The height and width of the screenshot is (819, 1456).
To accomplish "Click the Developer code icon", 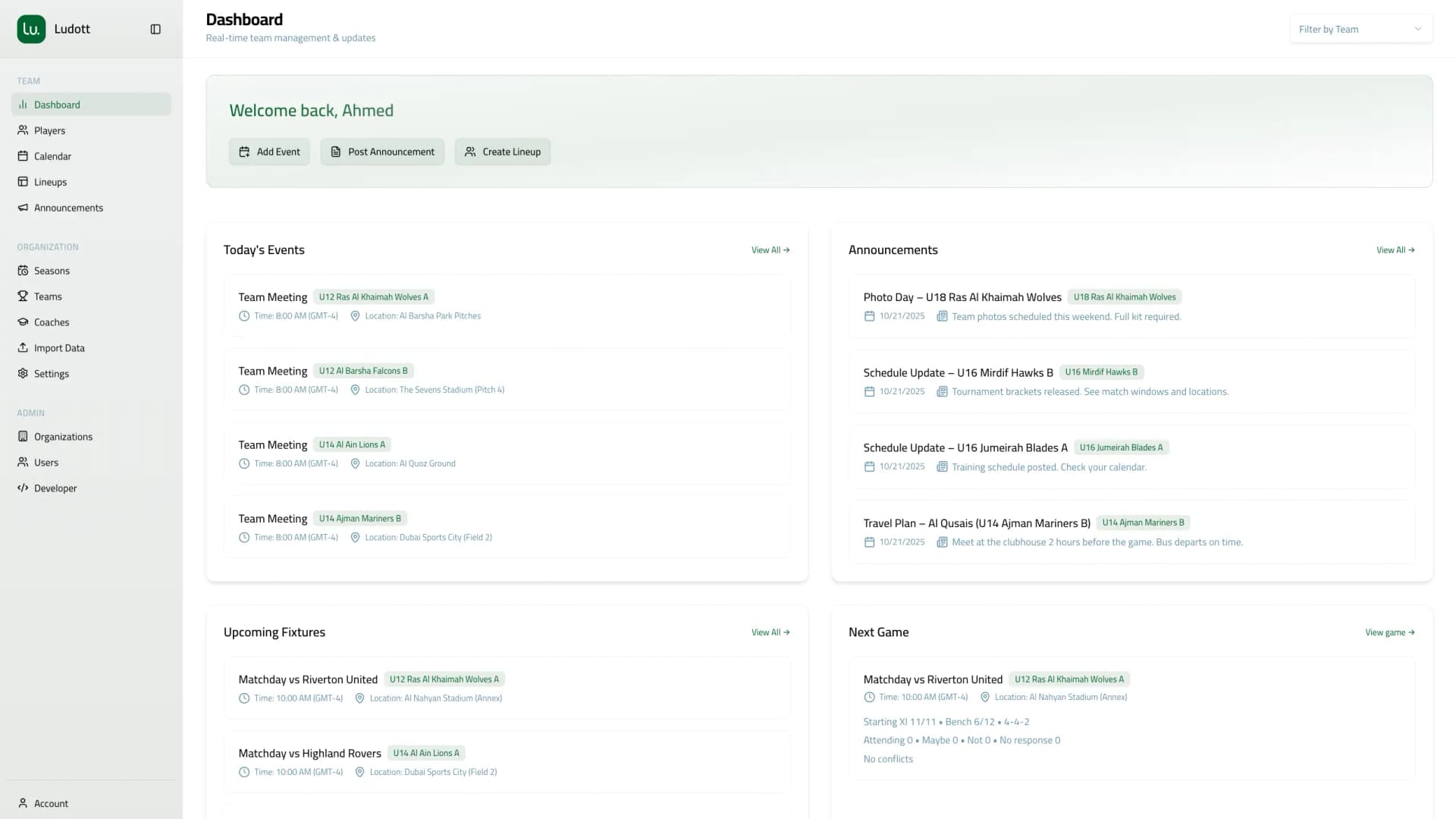I will (x=23, y=488).
